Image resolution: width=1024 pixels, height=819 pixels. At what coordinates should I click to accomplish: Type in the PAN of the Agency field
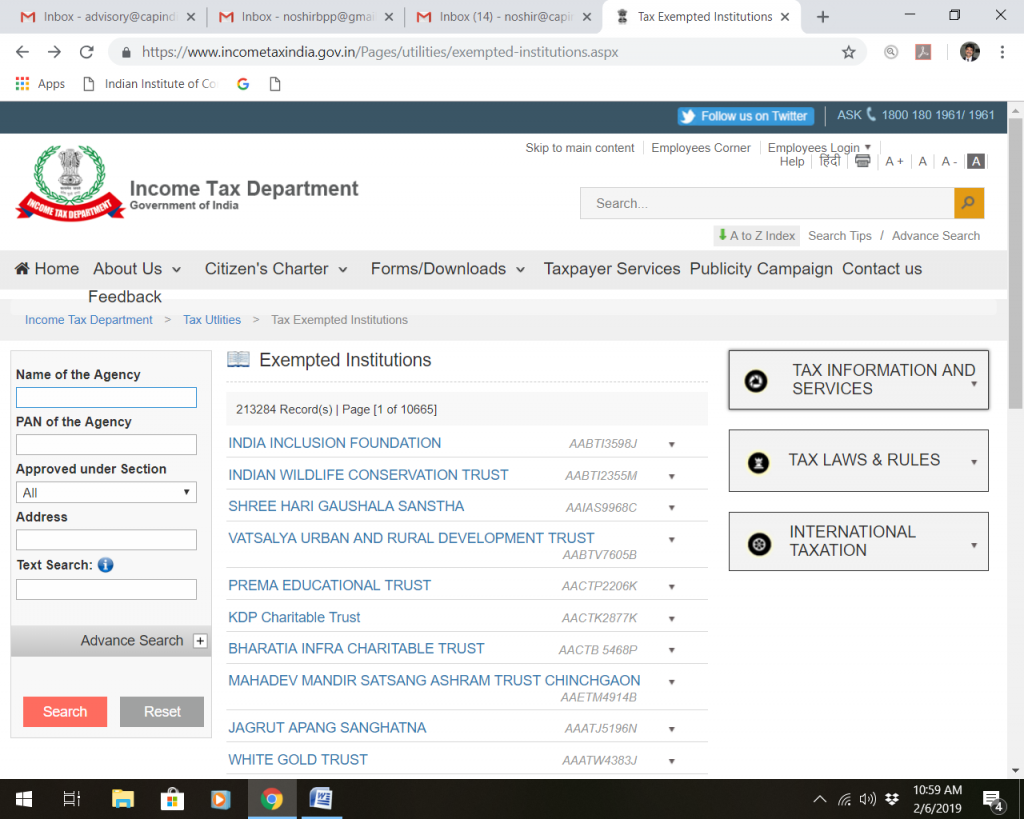[x=106, y=444]
